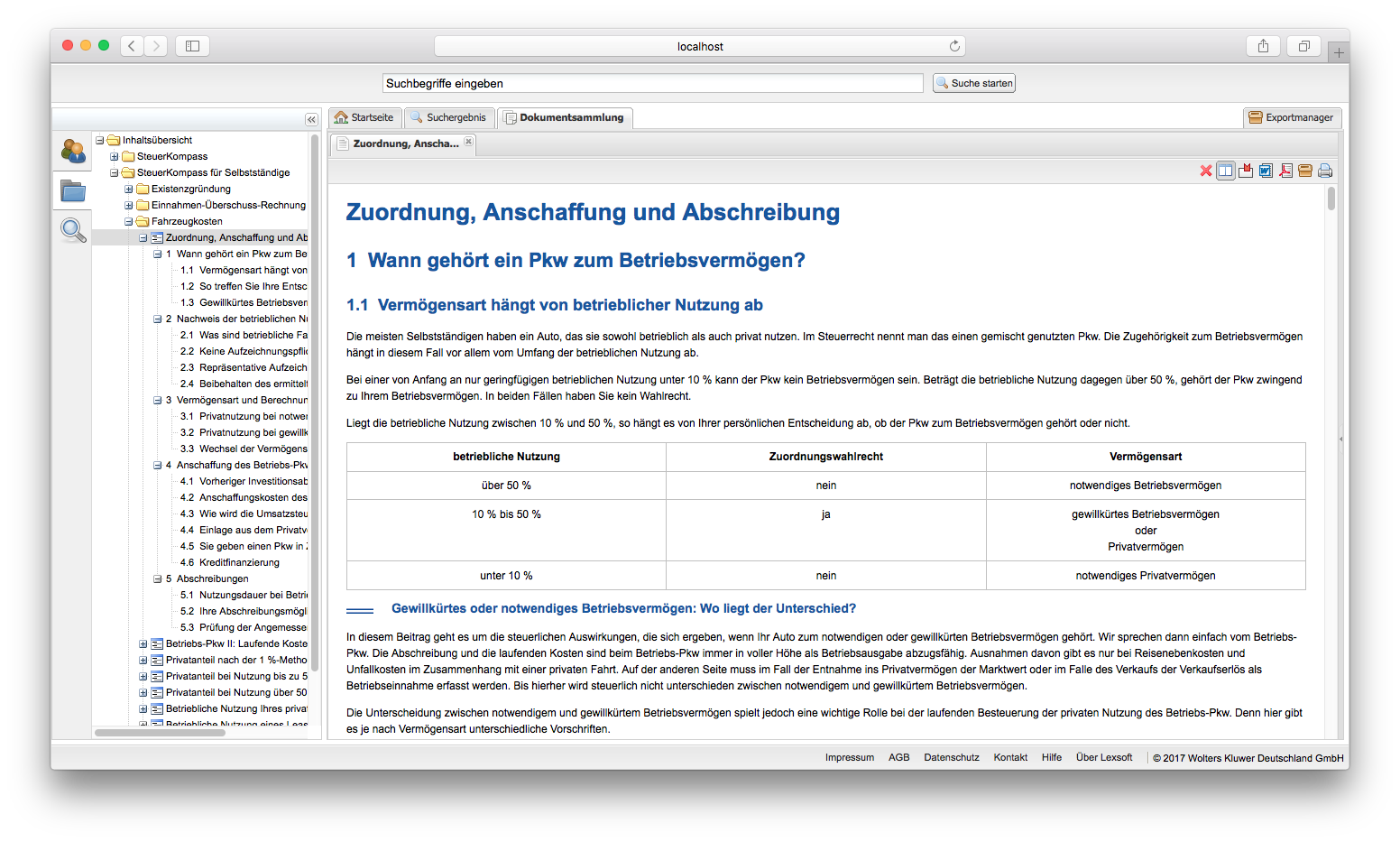The image size is (1400, 842).
Task: Collapse section 3 Vermögensart und Berechnung
Action: coord(158,400)
